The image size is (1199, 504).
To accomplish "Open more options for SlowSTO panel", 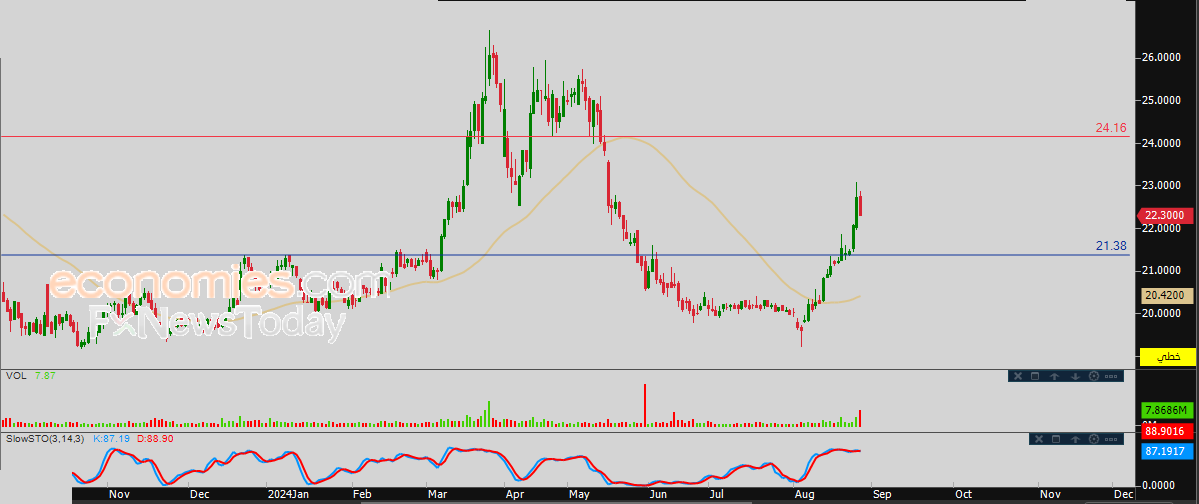I will 1113,439.
